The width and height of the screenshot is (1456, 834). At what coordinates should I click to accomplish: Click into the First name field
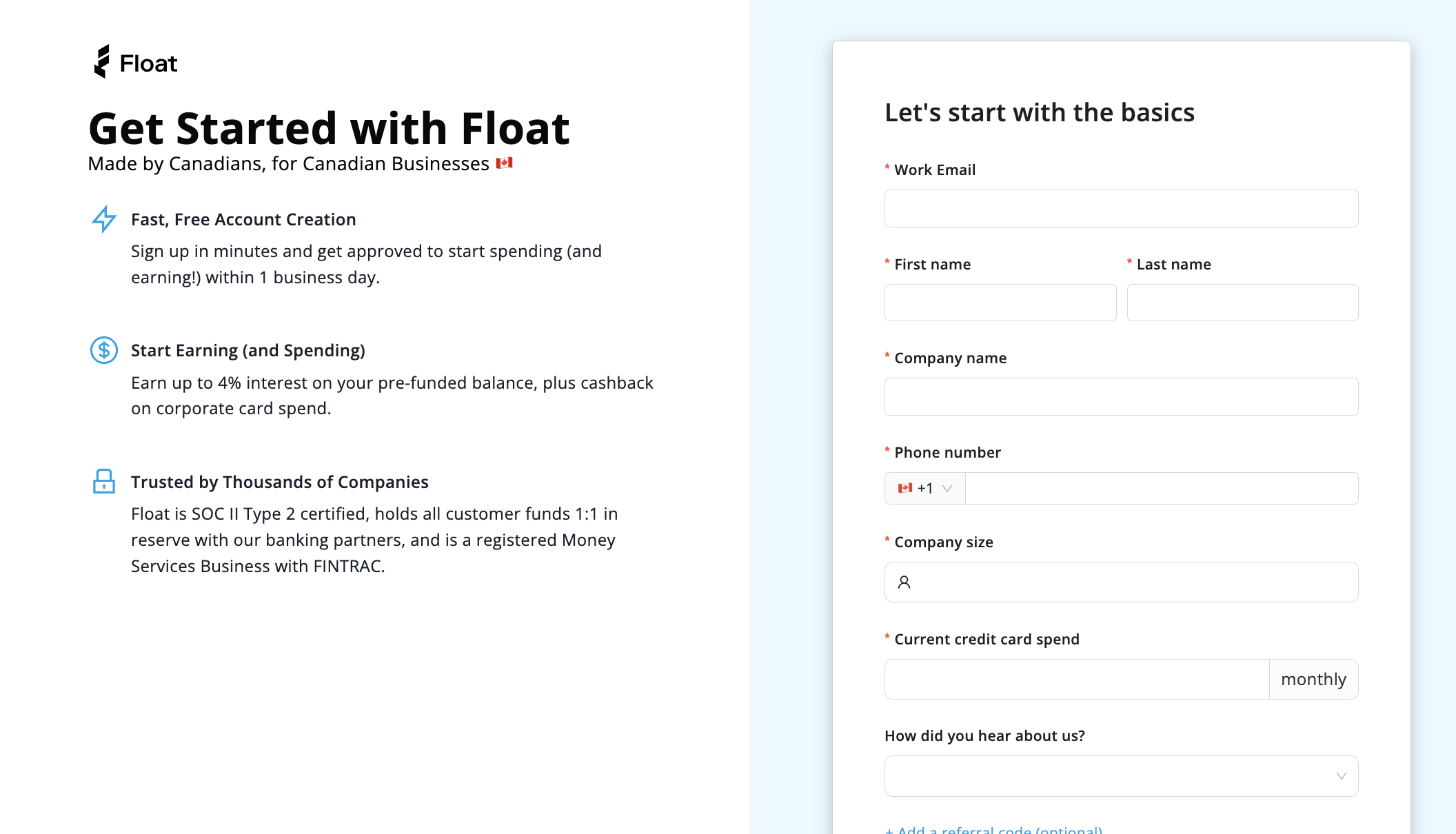click(1000, 303)
